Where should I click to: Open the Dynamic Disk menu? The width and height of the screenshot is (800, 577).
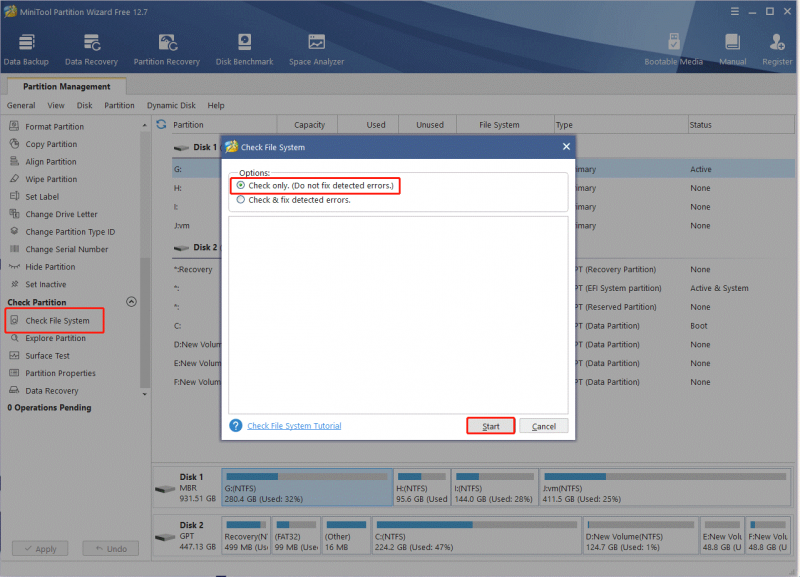[x=171, y=106]
